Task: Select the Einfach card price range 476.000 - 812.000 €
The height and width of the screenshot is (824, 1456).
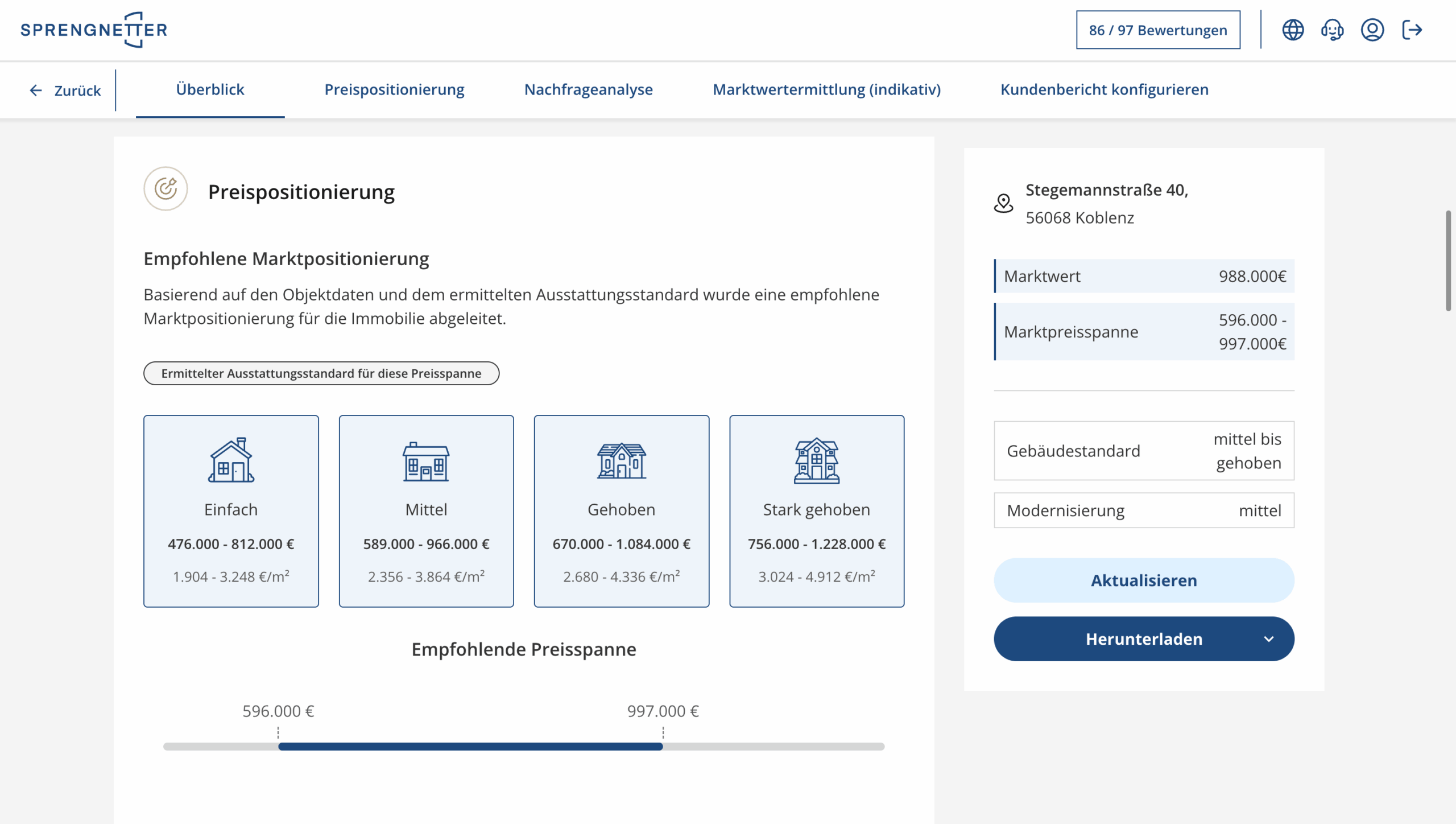Action: click(231, 544)
